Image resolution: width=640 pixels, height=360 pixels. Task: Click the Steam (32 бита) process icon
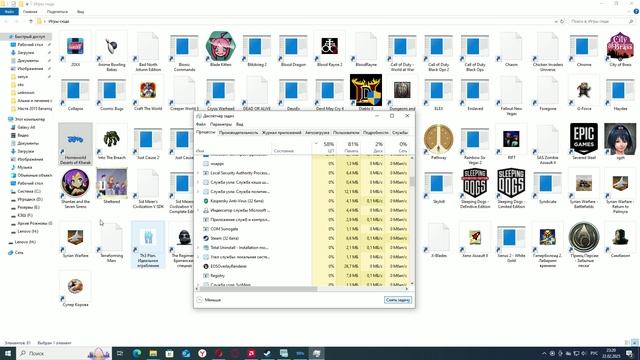[x=206, y=238]
